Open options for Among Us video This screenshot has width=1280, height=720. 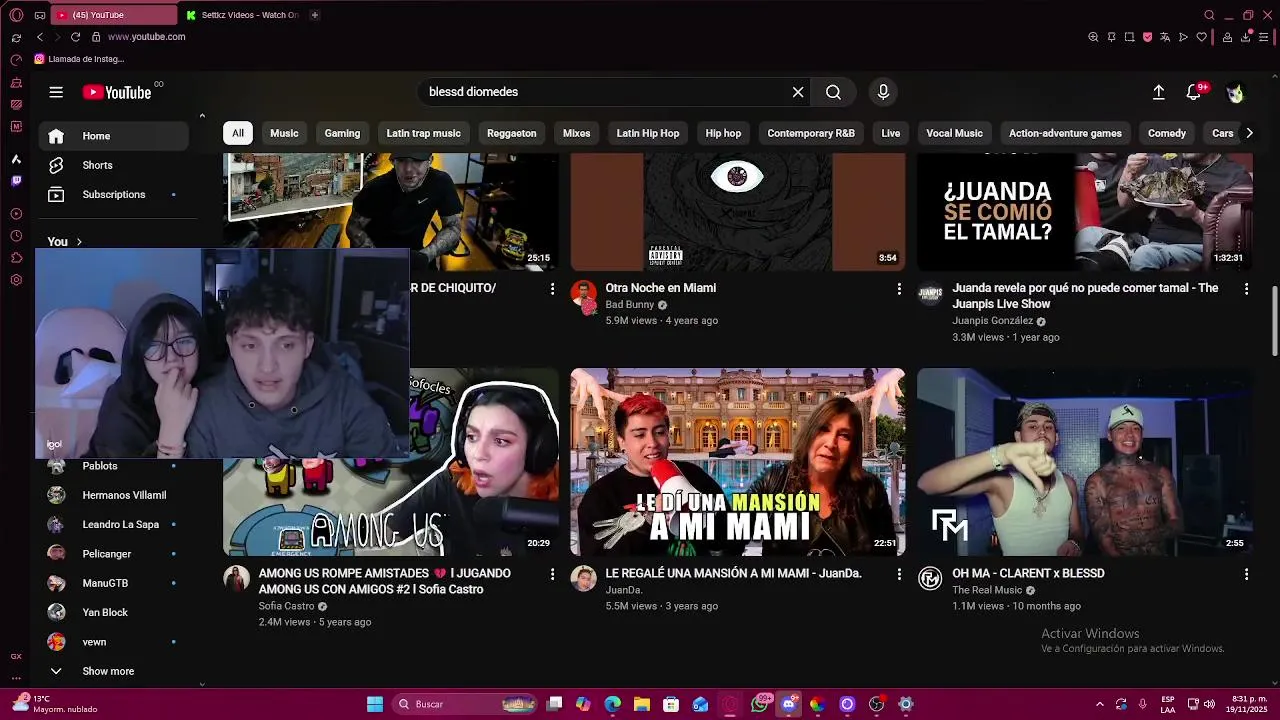pyautogui.click(x=552, y=575)
